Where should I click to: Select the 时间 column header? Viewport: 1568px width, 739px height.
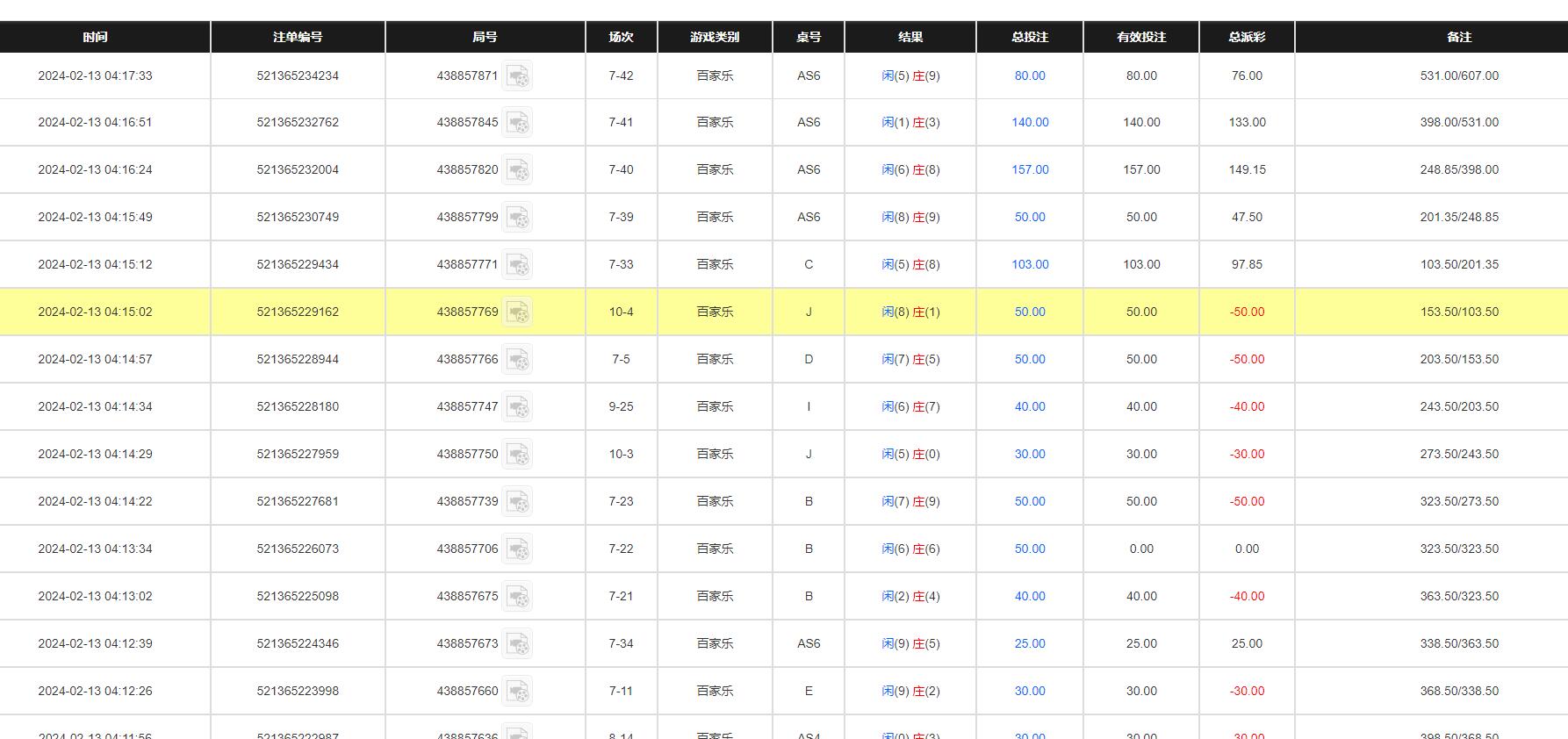96,37
